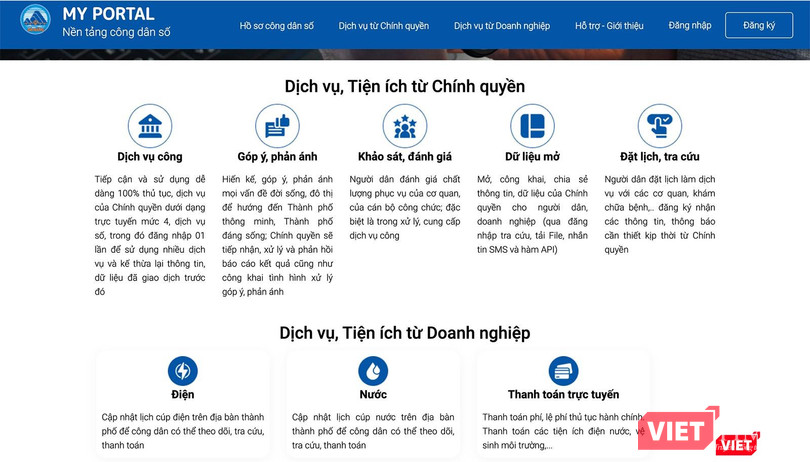The image size is (810, 462).
Task: Click the 'Dịch vụ, Tiện ích từ Chính quyền' heading
Action: point(405,86)
